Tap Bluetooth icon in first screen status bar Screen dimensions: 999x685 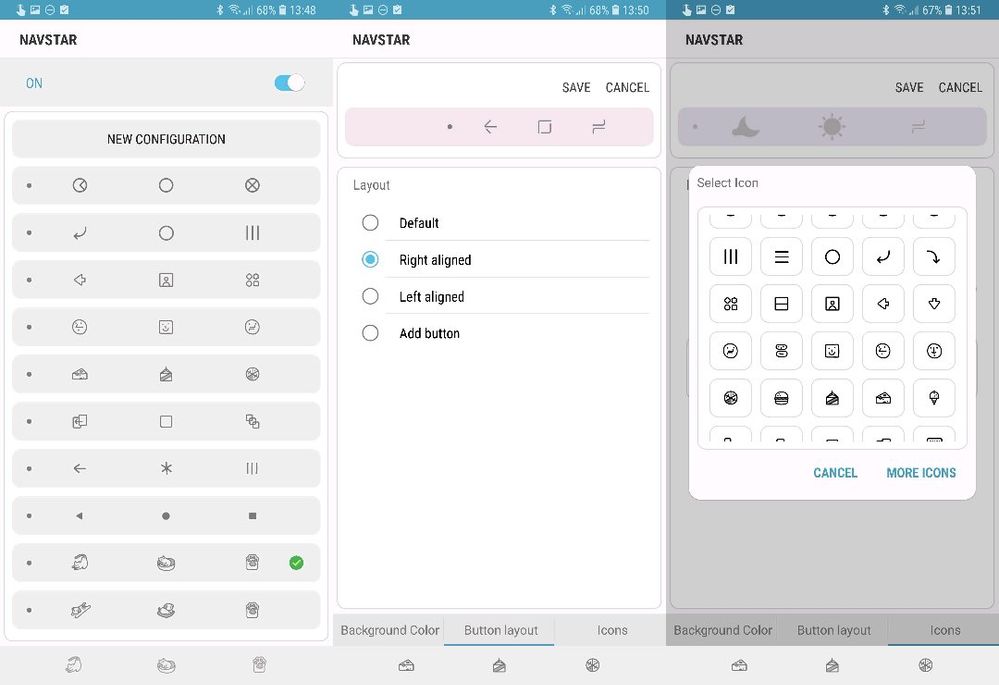pos(220,10)
